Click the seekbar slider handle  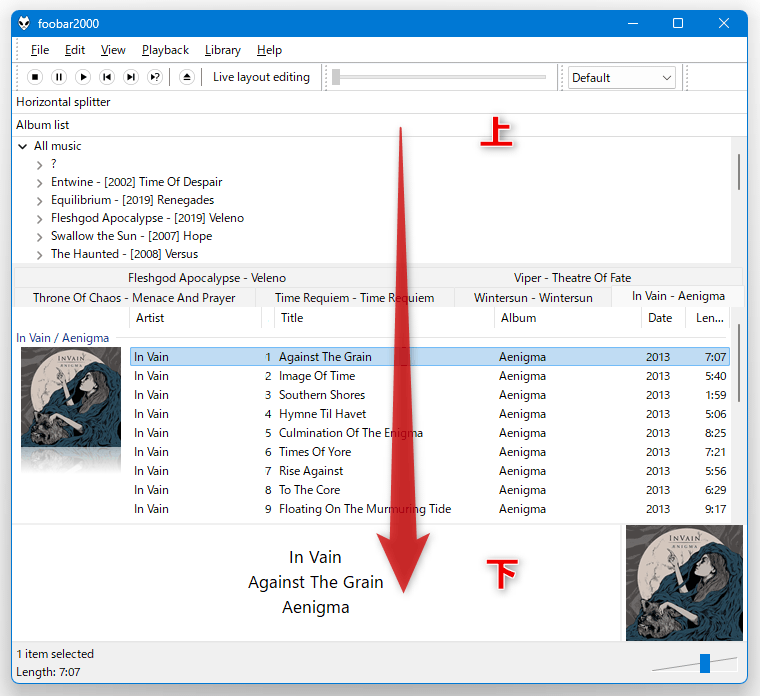pos(336,77)
